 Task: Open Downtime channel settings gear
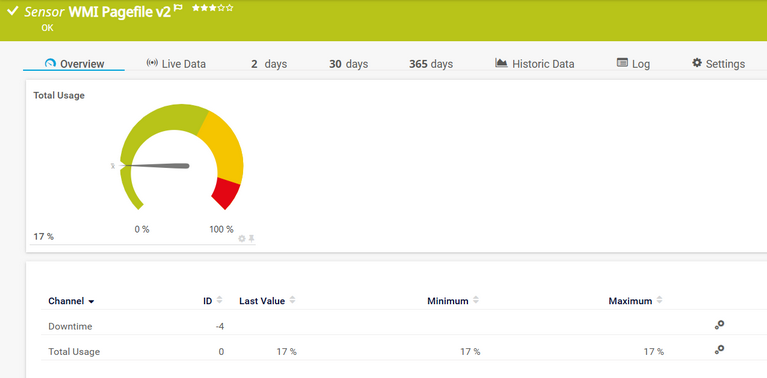point(719,325)
